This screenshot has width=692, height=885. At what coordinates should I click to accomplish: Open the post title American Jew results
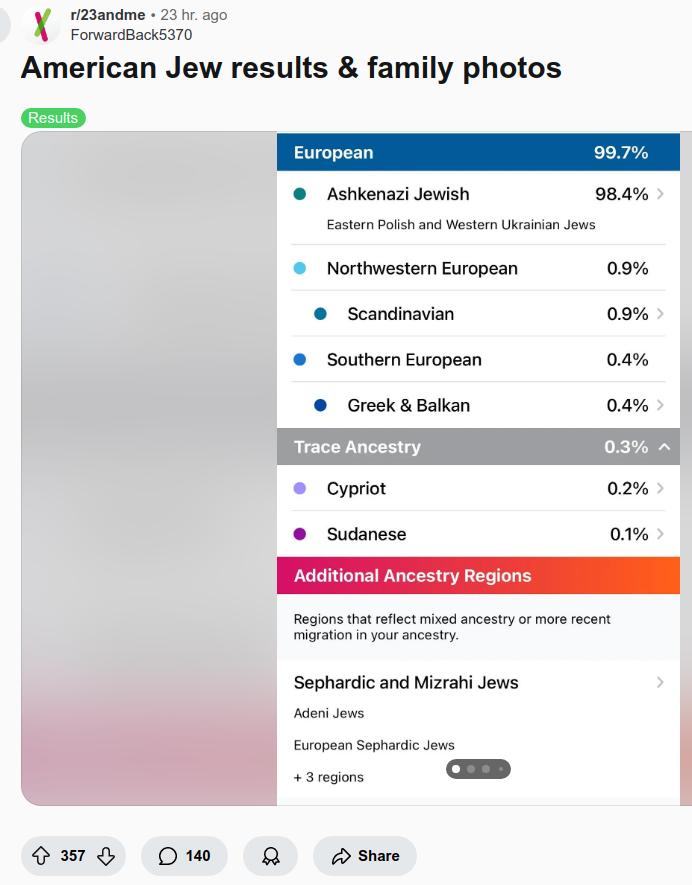pyautogui.click(x=291, y=68)
